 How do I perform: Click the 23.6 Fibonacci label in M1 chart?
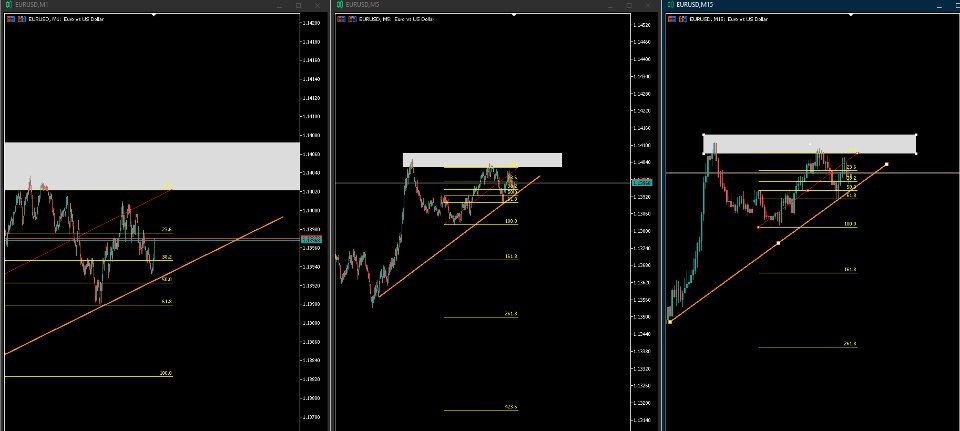(167, 230)
